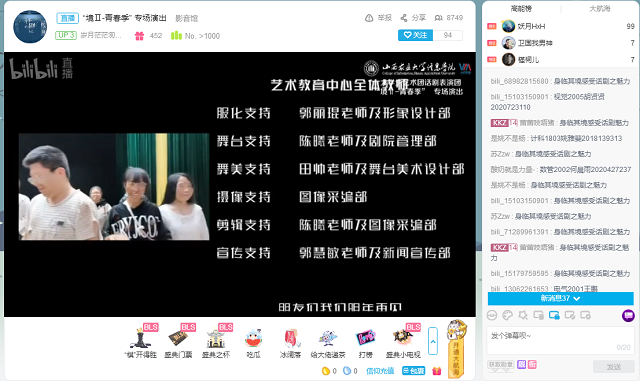Click the 举报 report warning icon
The width and height of the screenshot is (640, 381).
point(369,18)
